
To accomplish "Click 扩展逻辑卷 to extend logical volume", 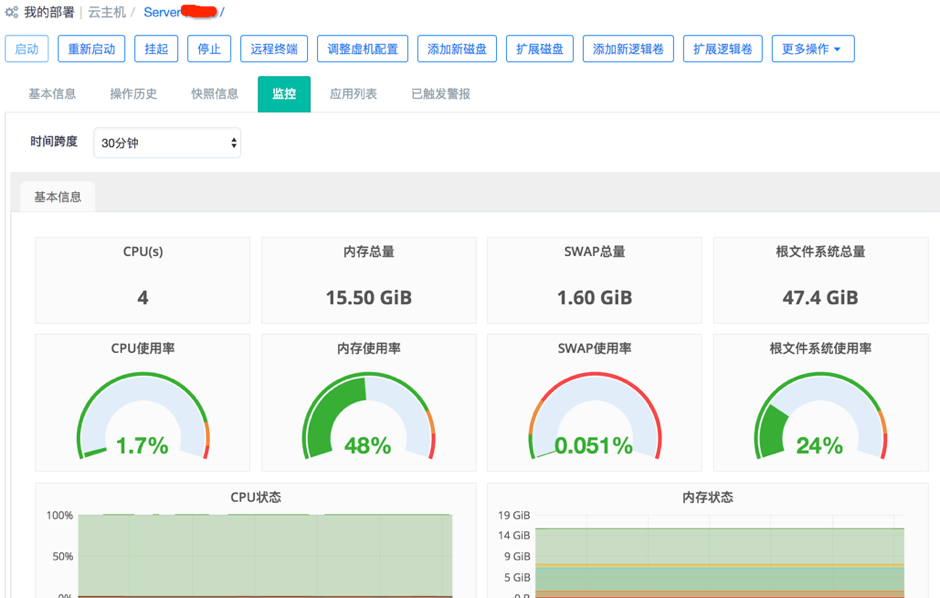I will (x=723, y=47).
